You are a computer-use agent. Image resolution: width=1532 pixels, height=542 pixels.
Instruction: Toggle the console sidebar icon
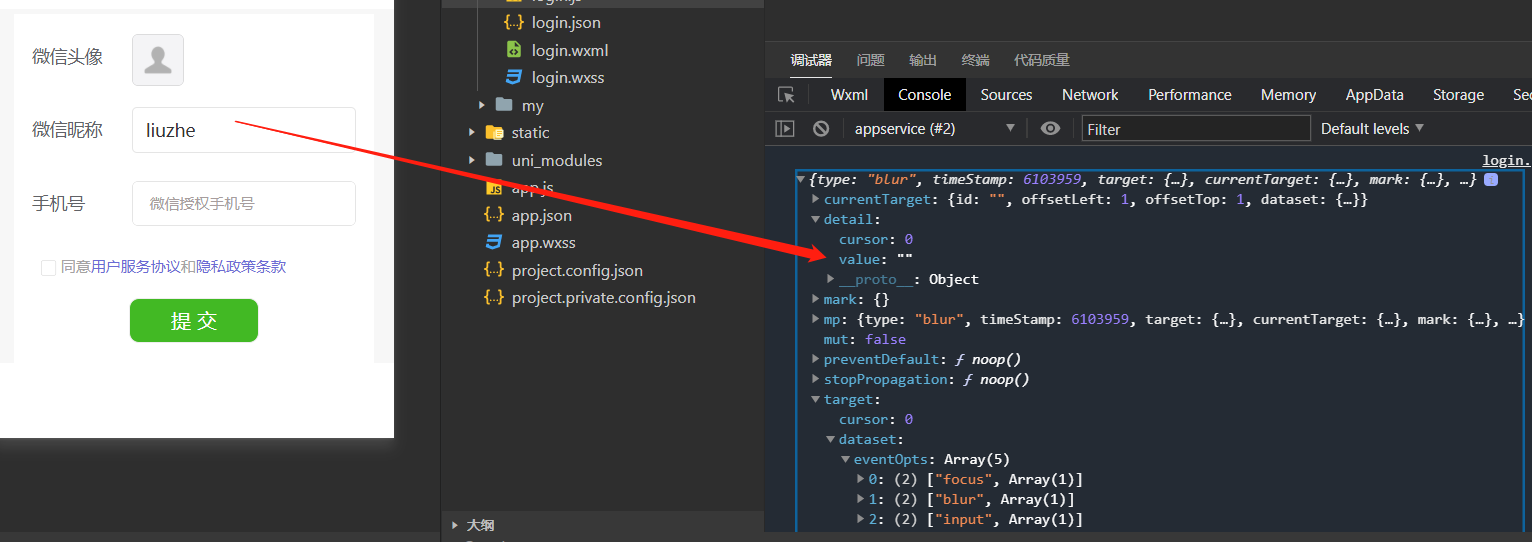click(x=786, y=128)
